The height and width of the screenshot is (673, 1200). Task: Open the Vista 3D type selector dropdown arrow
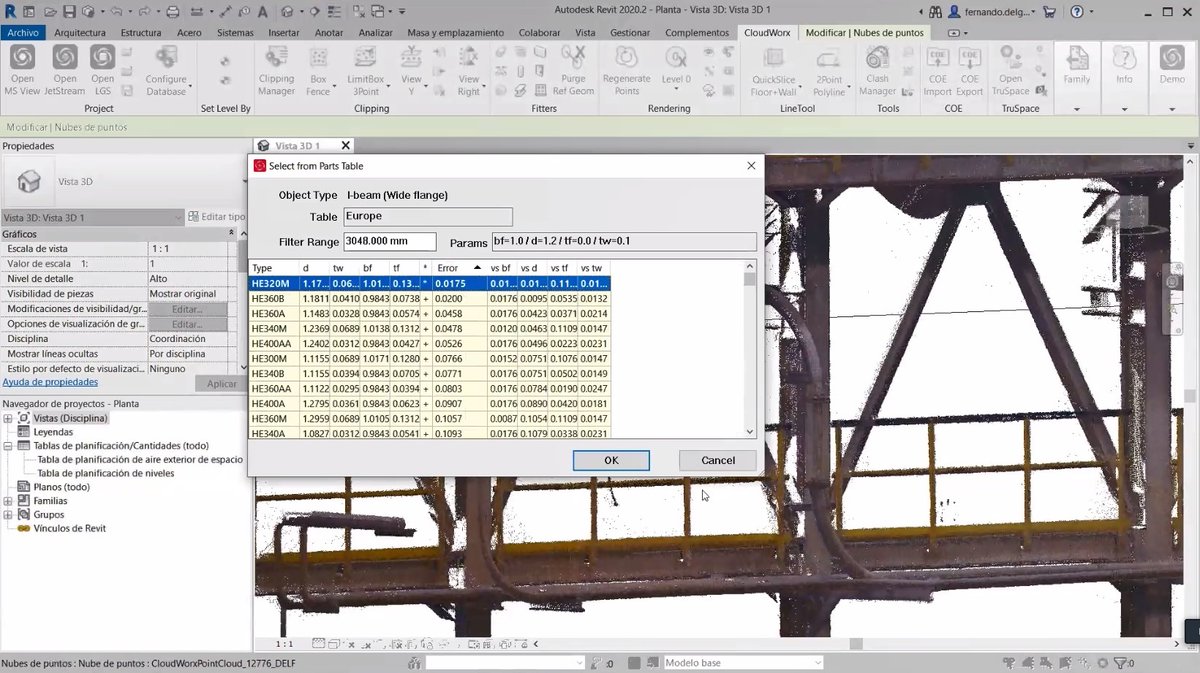point(245,182)
